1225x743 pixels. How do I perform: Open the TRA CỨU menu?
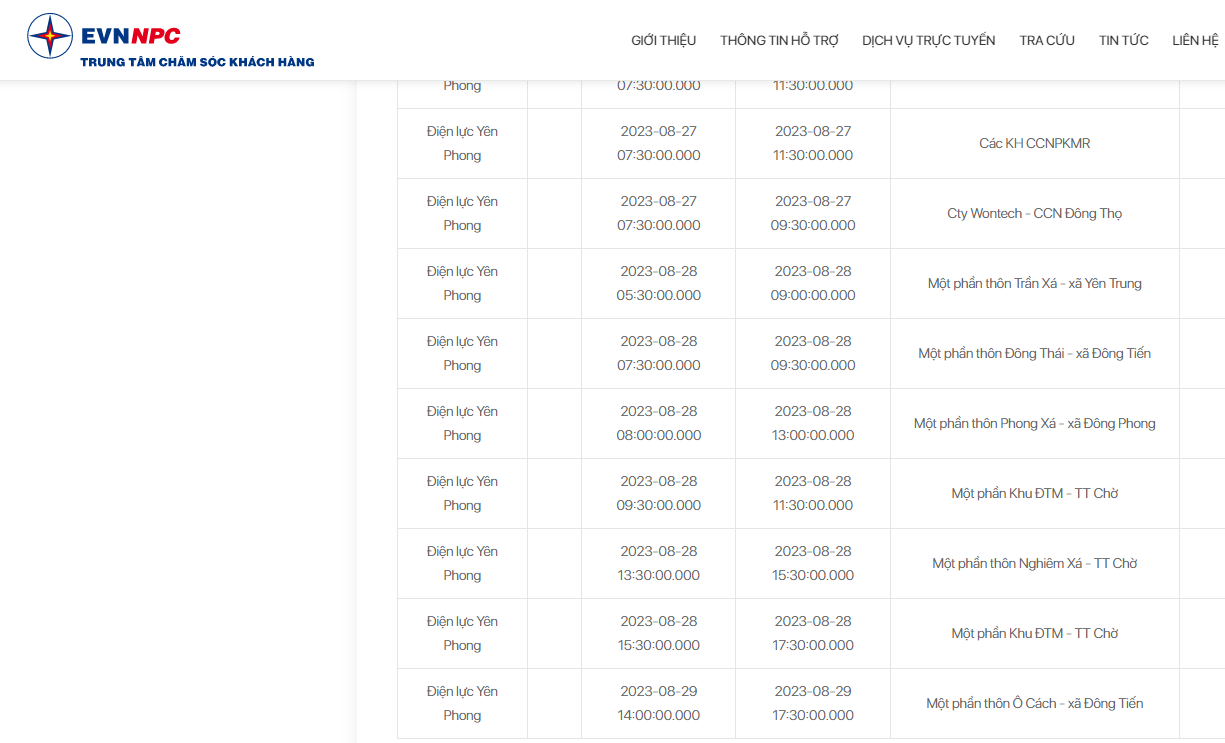pos(1047,41)
